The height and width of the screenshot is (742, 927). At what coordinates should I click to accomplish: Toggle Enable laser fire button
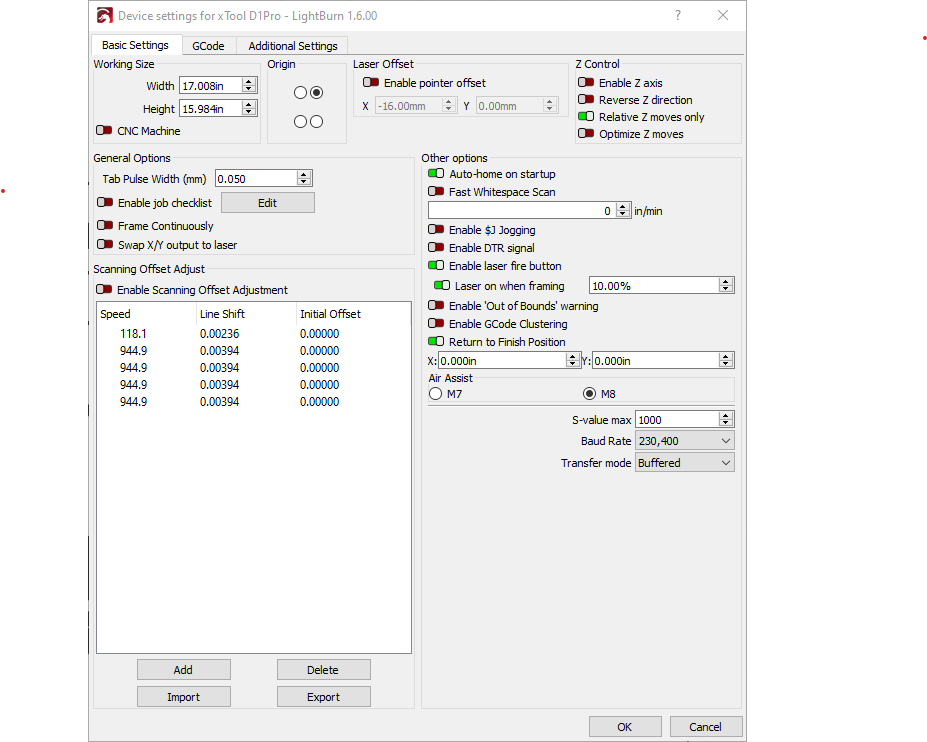[435, 266]
